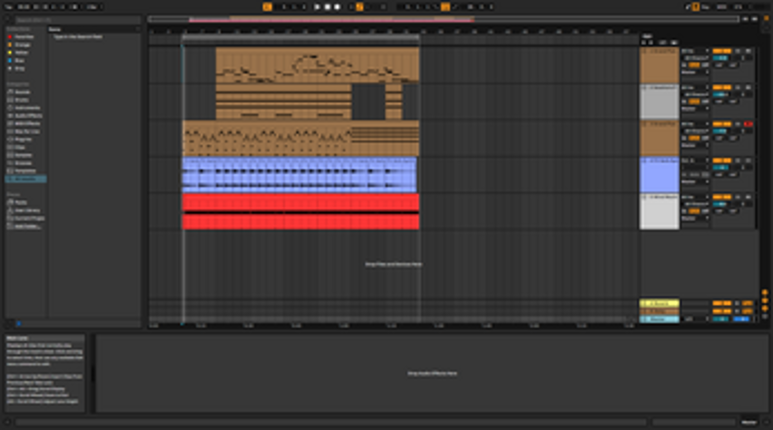This screenshot has height=430, width=773.
Task: Select the Instruments browser category
Action: click(x=27, y=108)
